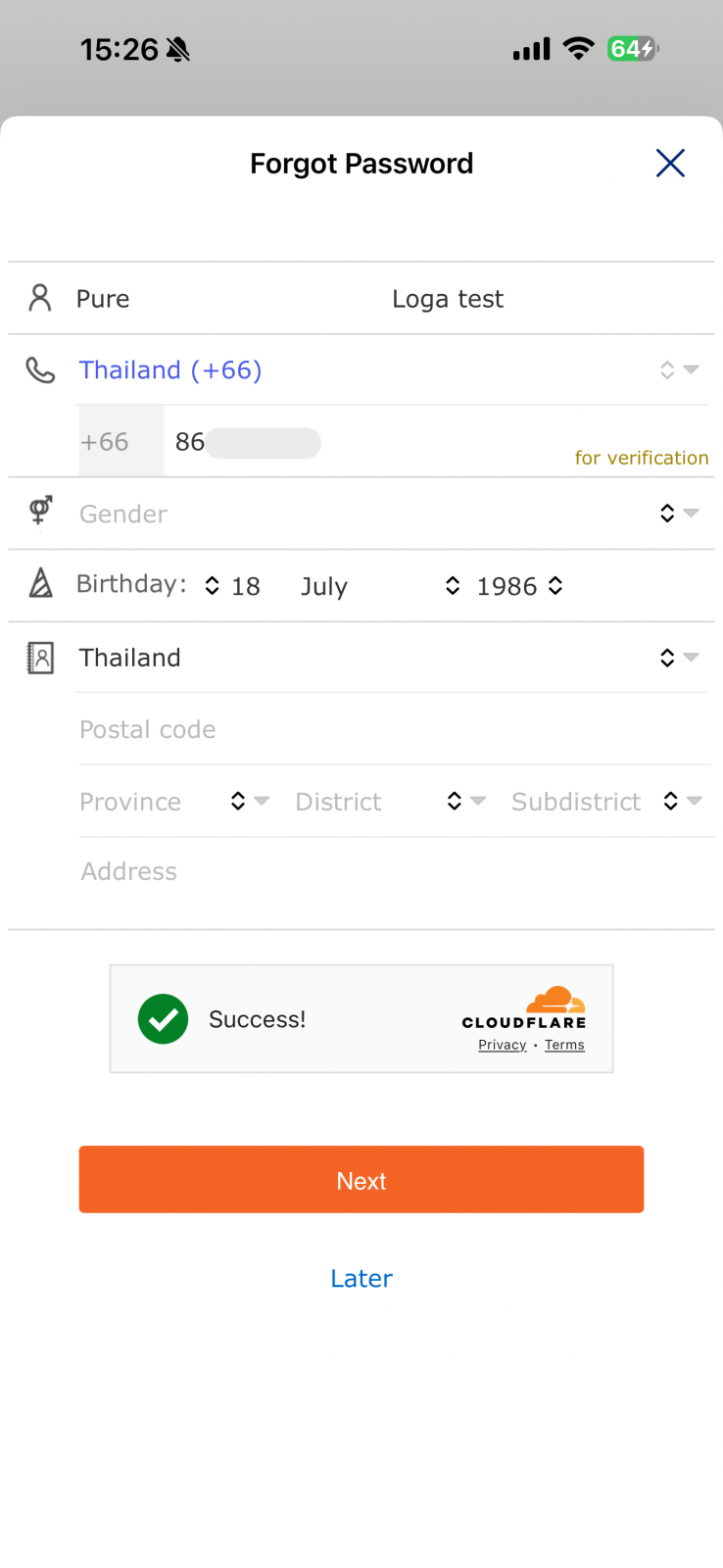Change the birthday month July

(377, 586)
